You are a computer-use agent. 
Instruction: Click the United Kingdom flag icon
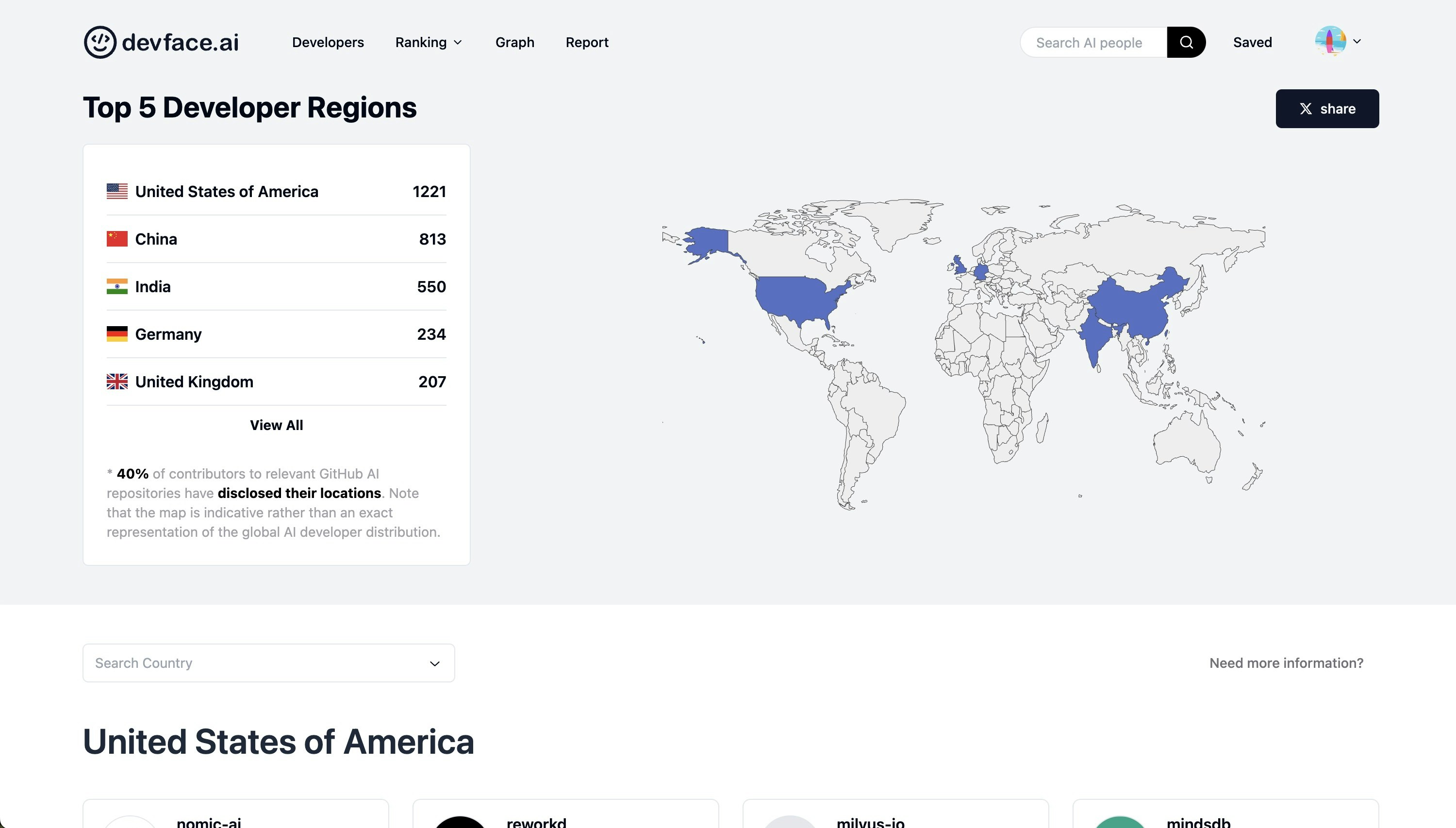pos(117,381)
